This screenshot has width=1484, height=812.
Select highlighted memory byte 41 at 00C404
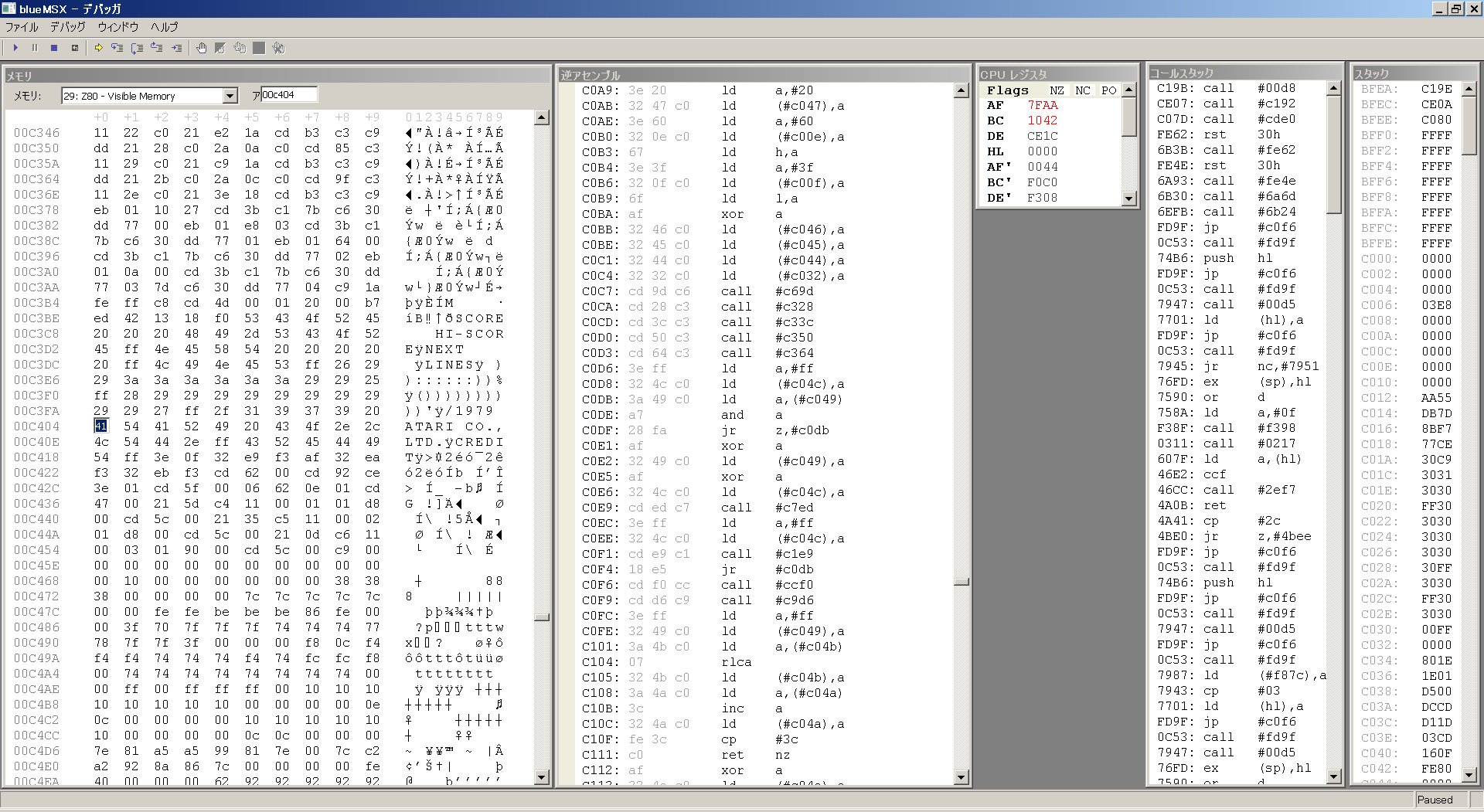coord(100,426)
